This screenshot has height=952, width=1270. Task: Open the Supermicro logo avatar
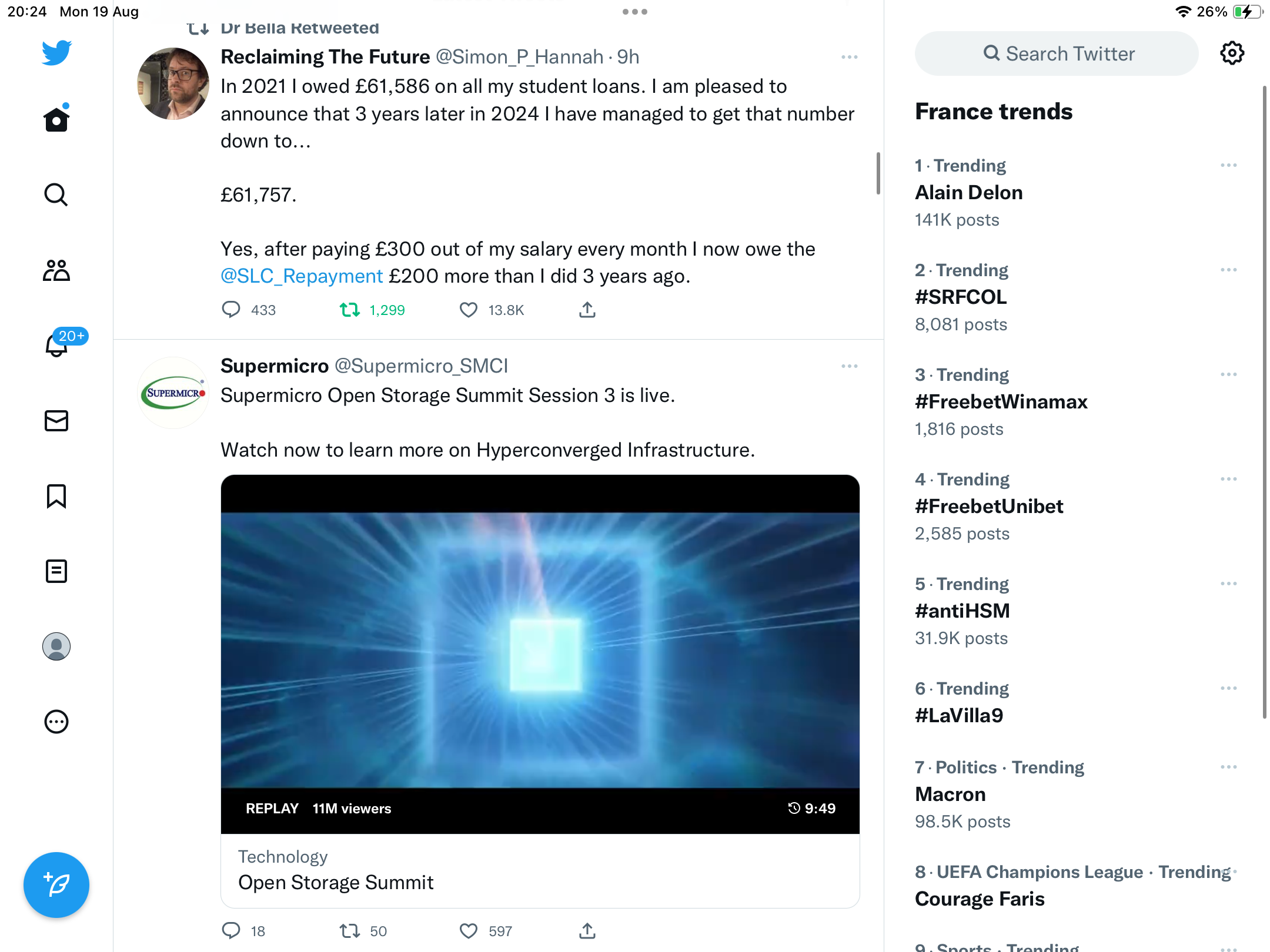(x=173, y=393)
